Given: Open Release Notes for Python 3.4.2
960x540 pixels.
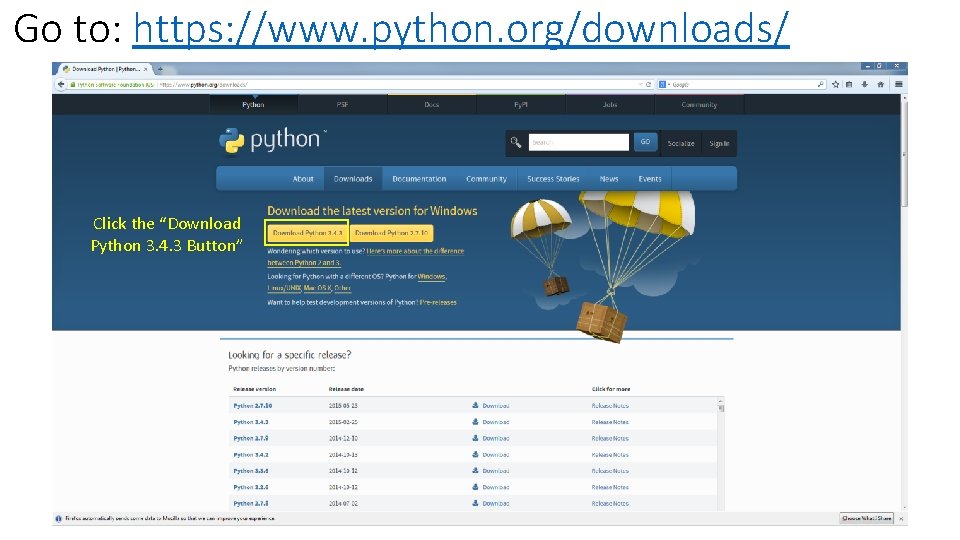Looking at the screenshot, I should (x=610, y=454).
